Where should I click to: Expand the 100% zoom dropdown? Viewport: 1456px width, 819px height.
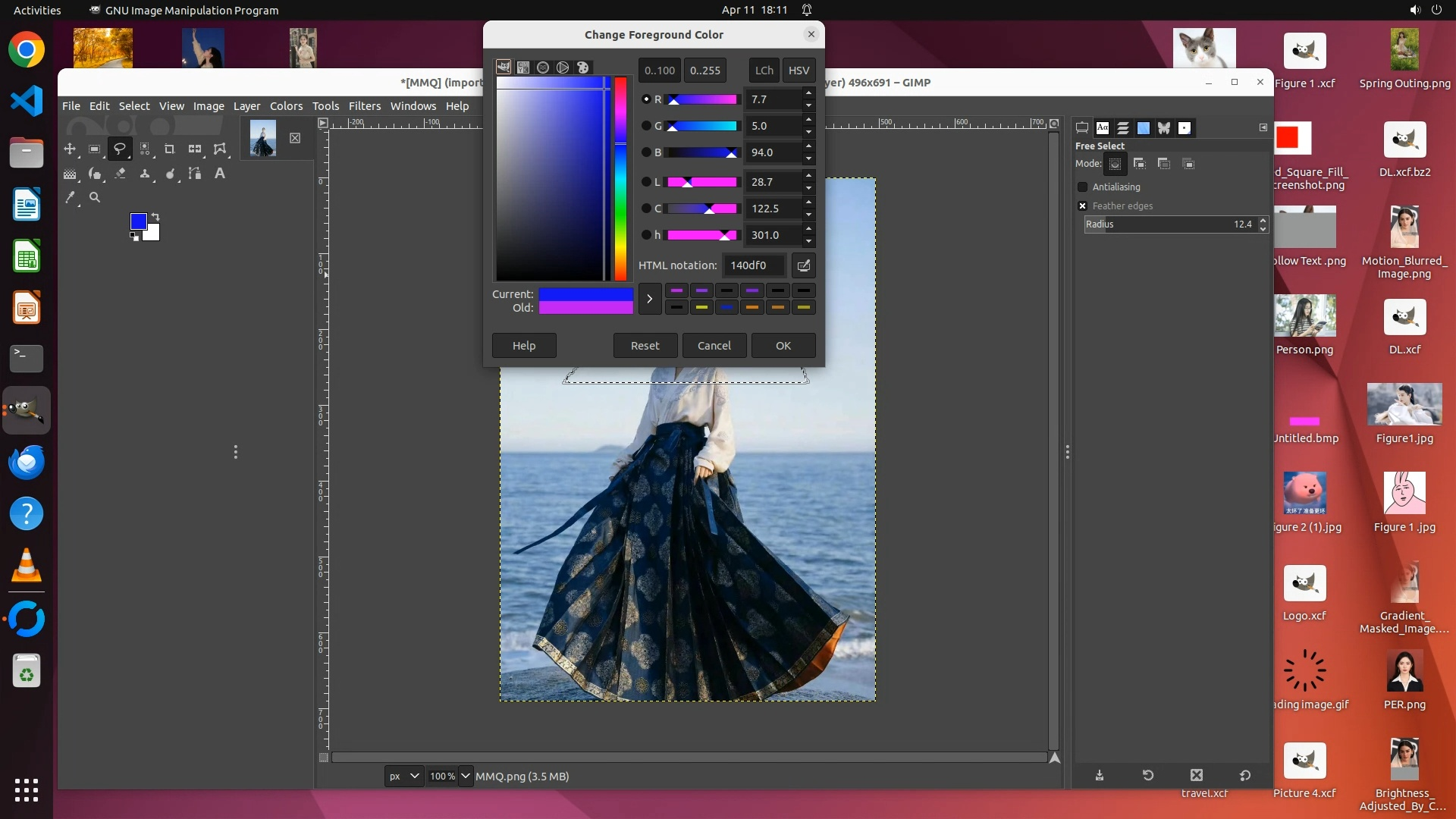click(x=466, y=776)
